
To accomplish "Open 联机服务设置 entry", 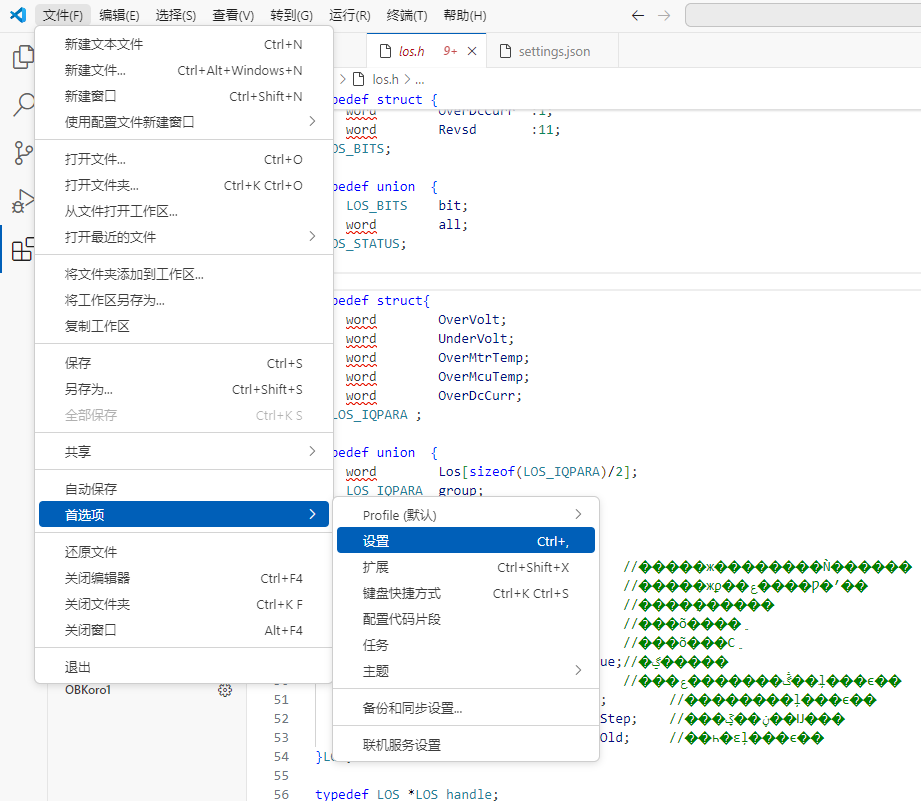I will pyautogui.click(x=466, y=745).
